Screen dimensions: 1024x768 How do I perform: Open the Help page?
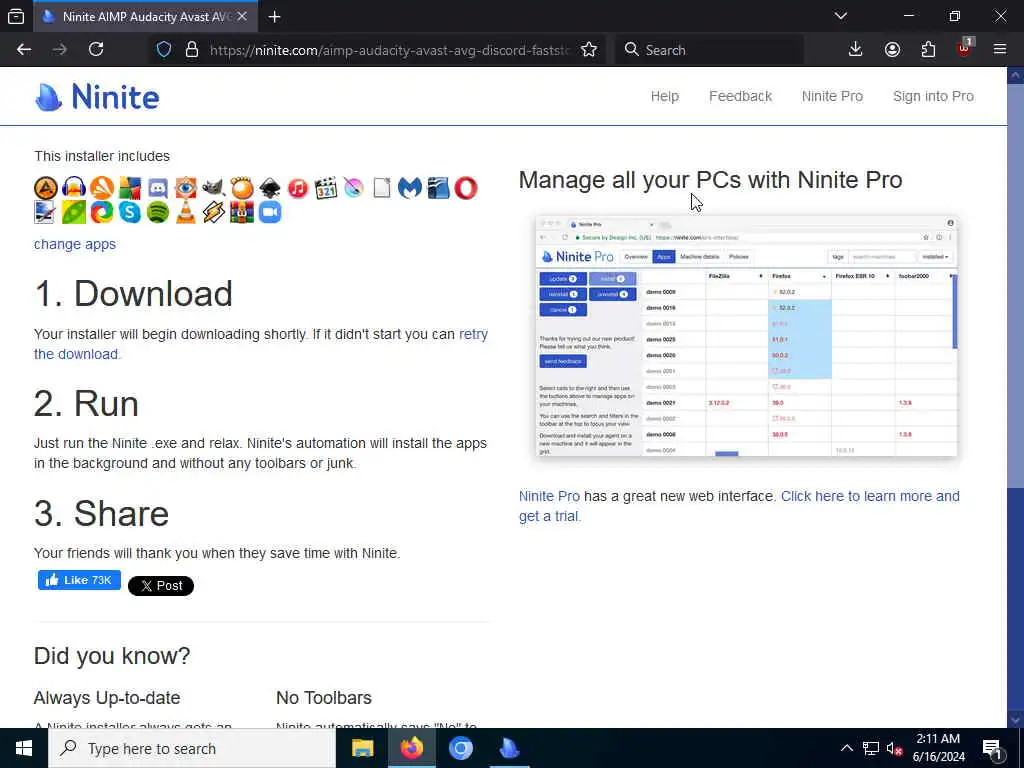pos(665,97)
